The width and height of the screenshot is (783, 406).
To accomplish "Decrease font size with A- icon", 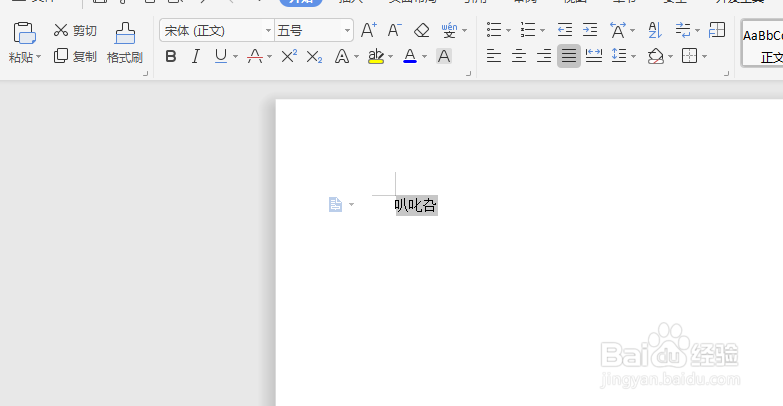I will 394,30.
